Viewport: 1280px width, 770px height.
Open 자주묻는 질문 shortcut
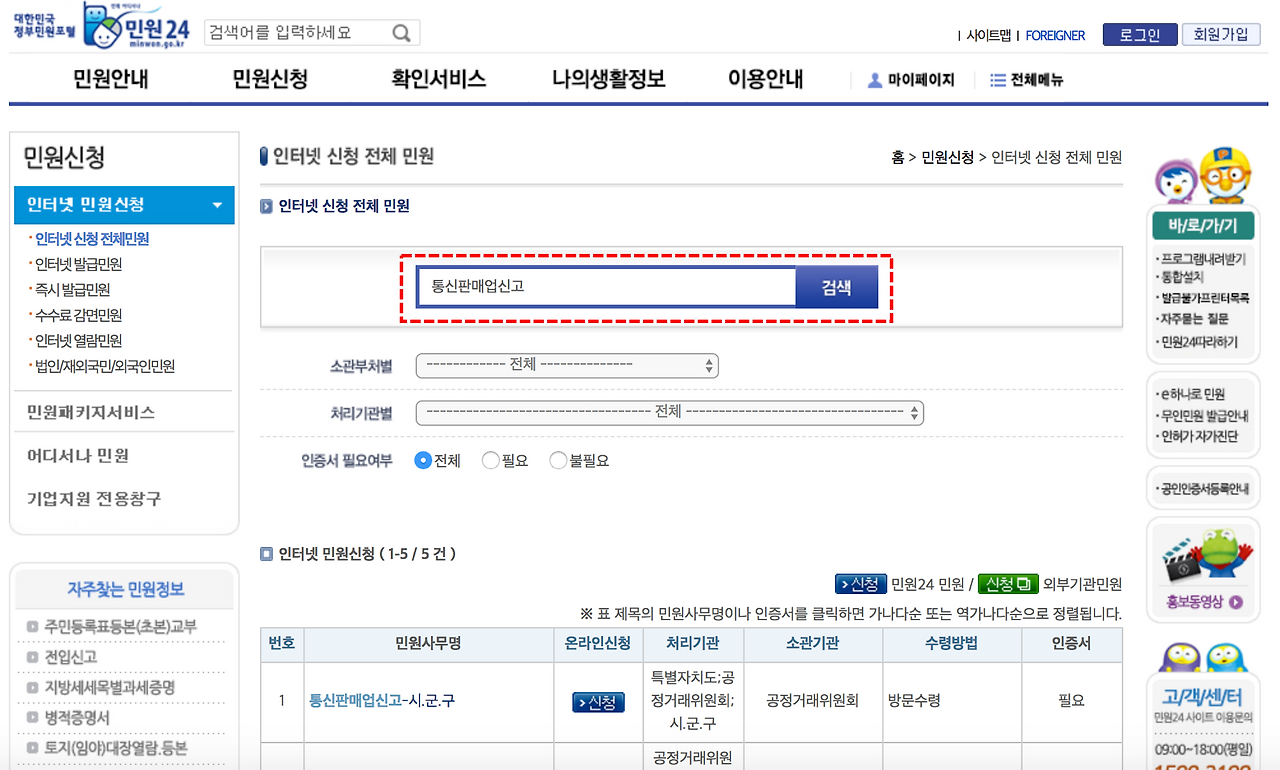(x=1194, y=319)
